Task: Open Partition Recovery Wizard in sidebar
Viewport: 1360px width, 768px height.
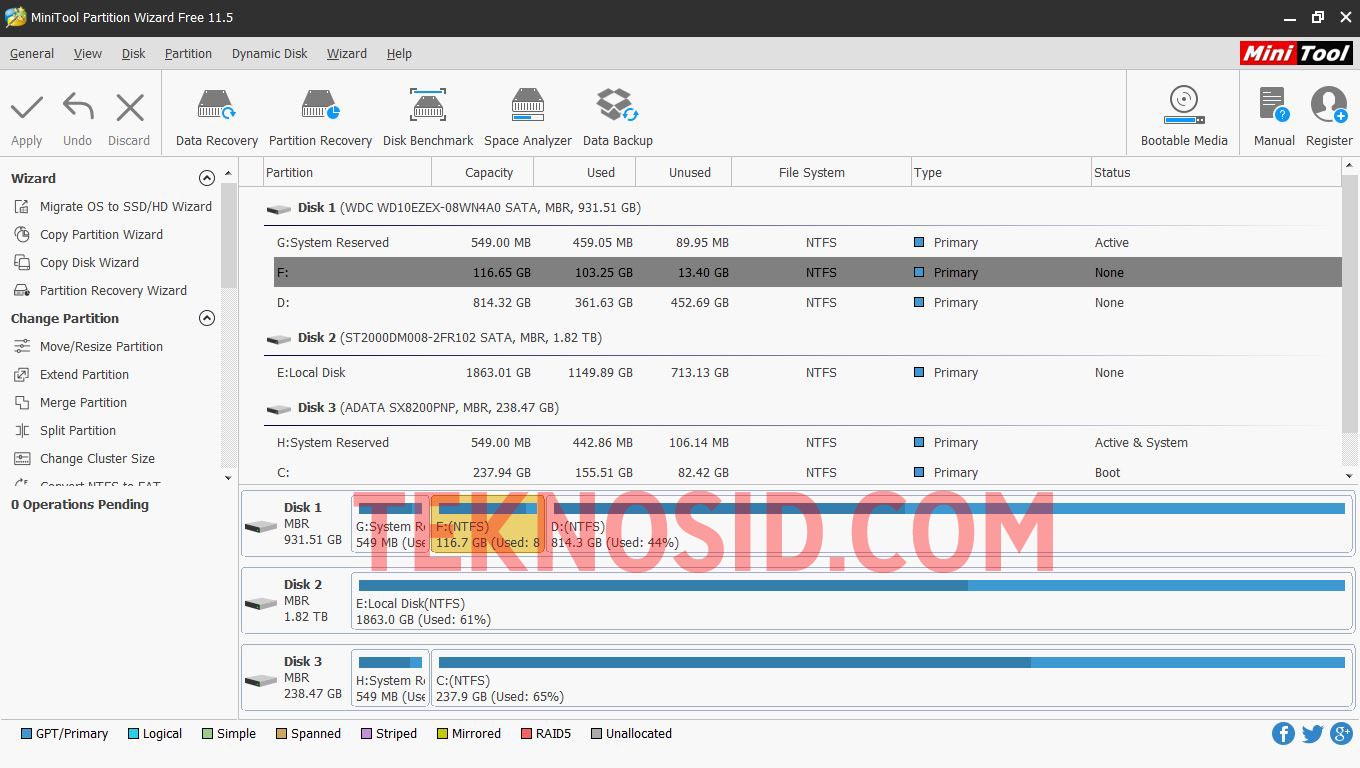Action: [113, 291]
